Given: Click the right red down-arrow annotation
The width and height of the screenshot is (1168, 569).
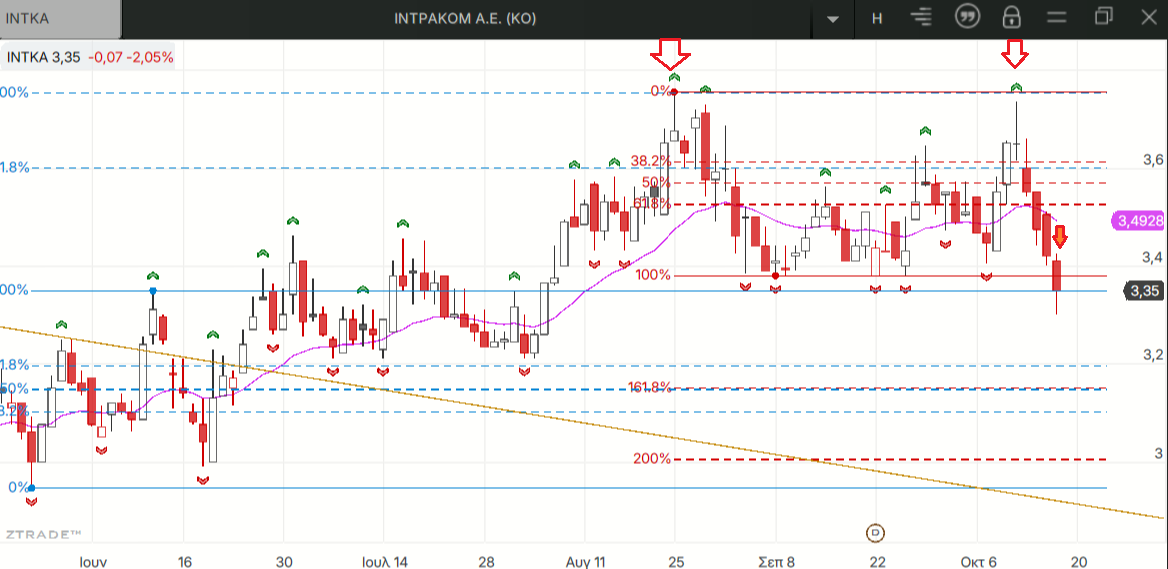Looking at the screenshot, I should (1016, 50).
